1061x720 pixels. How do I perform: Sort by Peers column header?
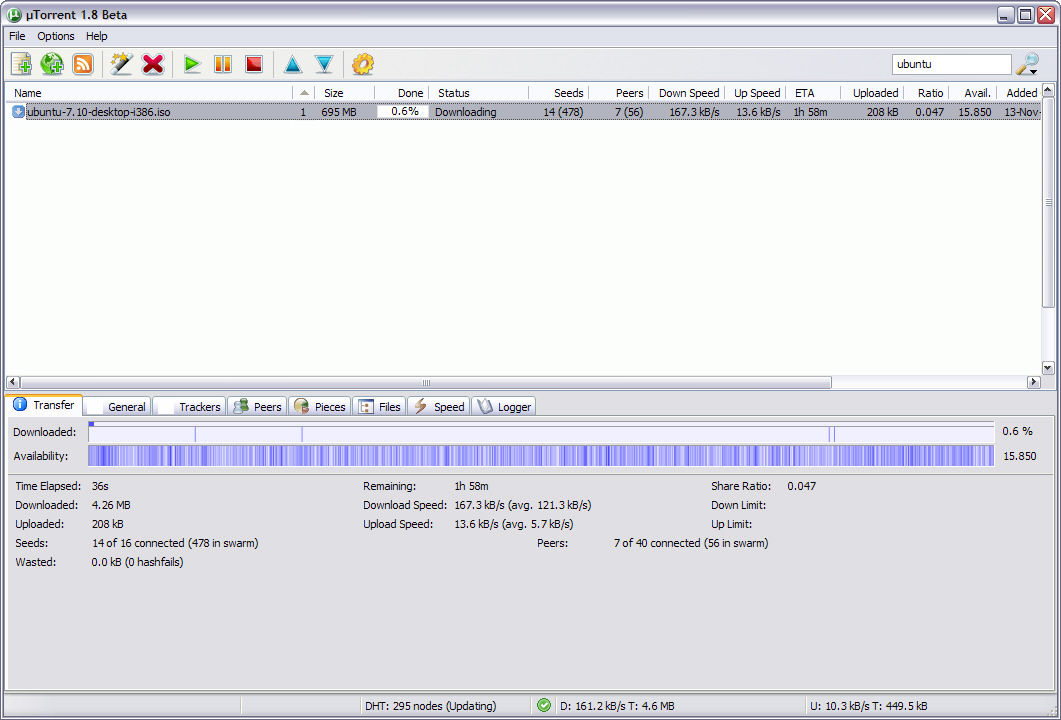[618, 93]
